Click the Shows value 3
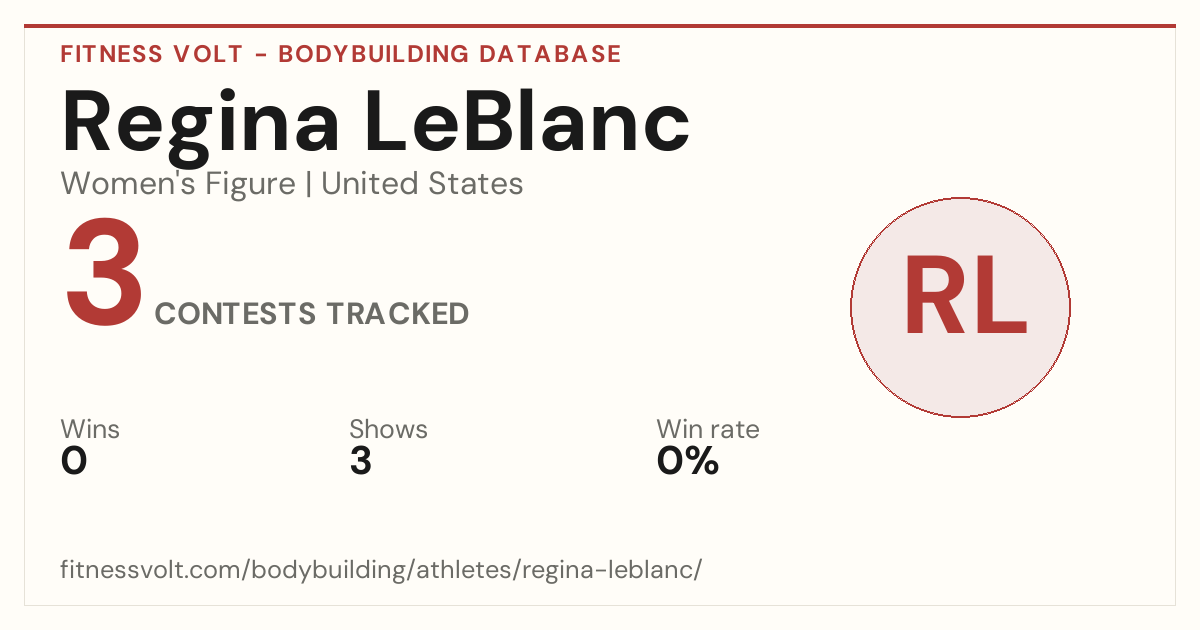Screen dimensions: 1200x630 pos(361,462)
